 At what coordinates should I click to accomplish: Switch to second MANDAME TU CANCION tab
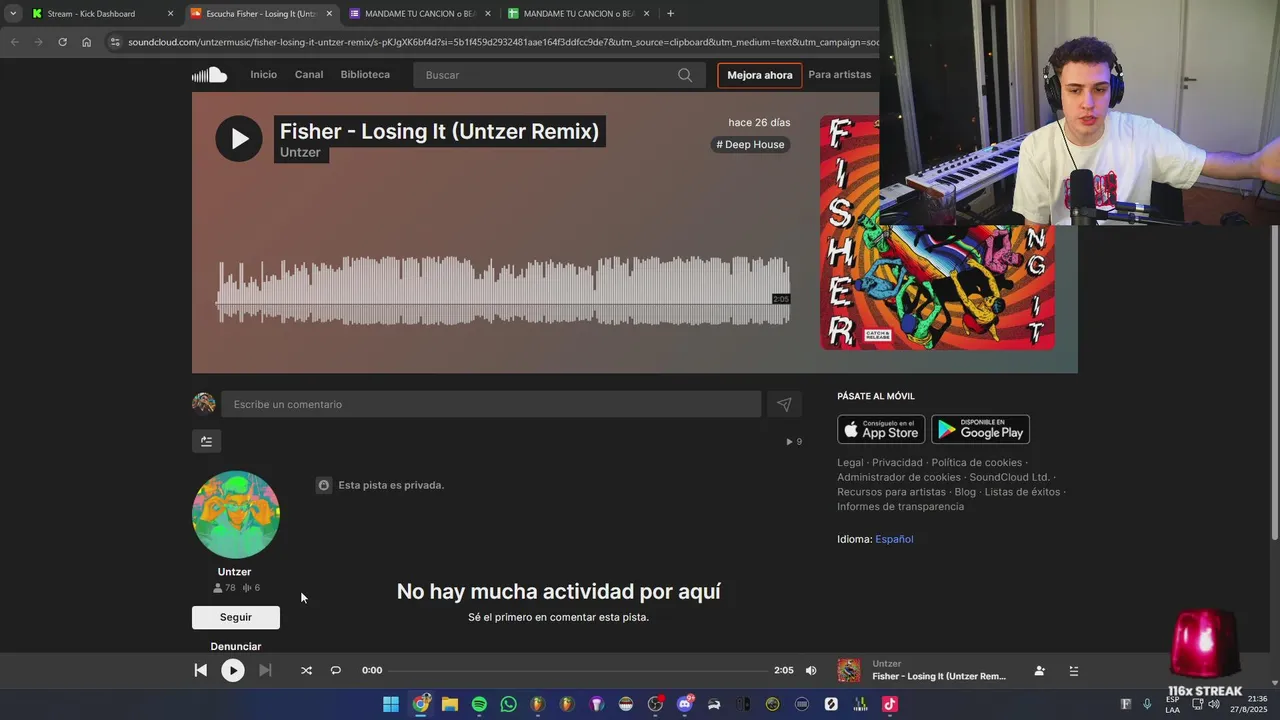(x=578, y=14)
